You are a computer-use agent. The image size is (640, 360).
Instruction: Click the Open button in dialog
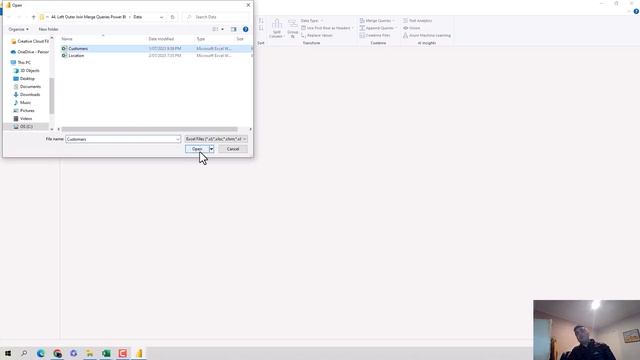197,149
